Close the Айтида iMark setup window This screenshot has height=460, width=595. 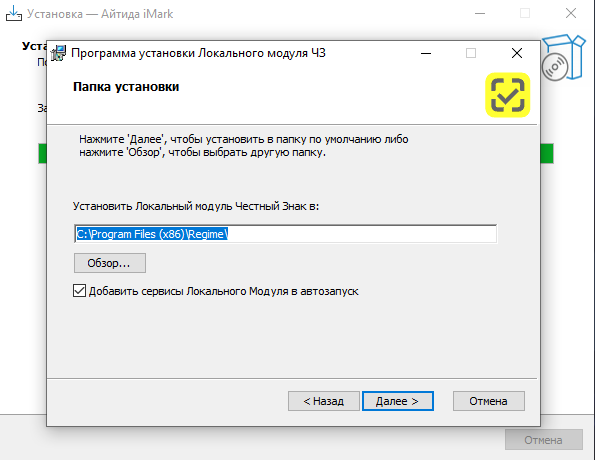click(x=571, y=14)
